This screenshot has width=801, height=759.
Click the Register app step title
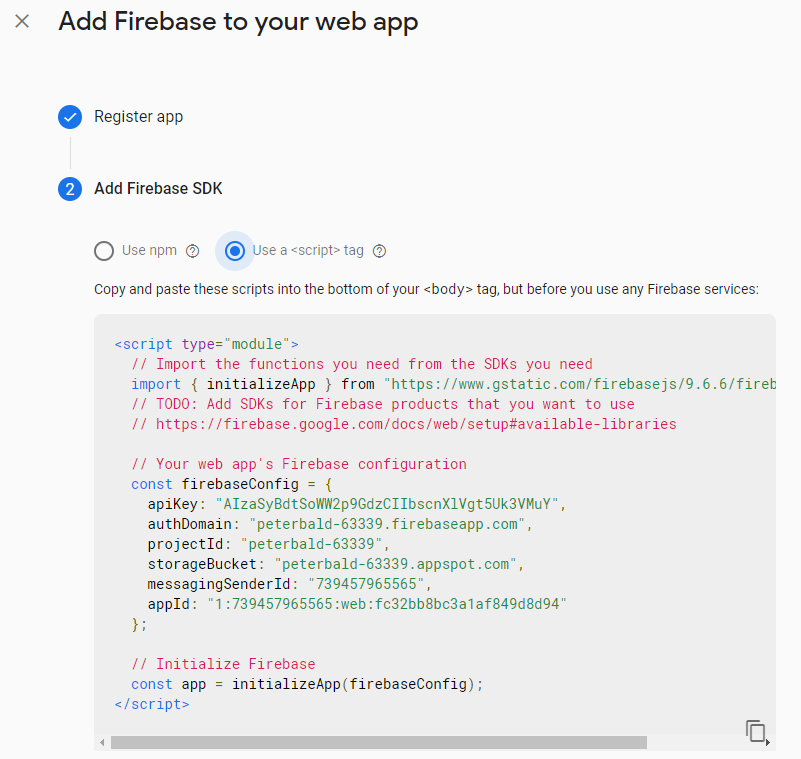point(138,117)
